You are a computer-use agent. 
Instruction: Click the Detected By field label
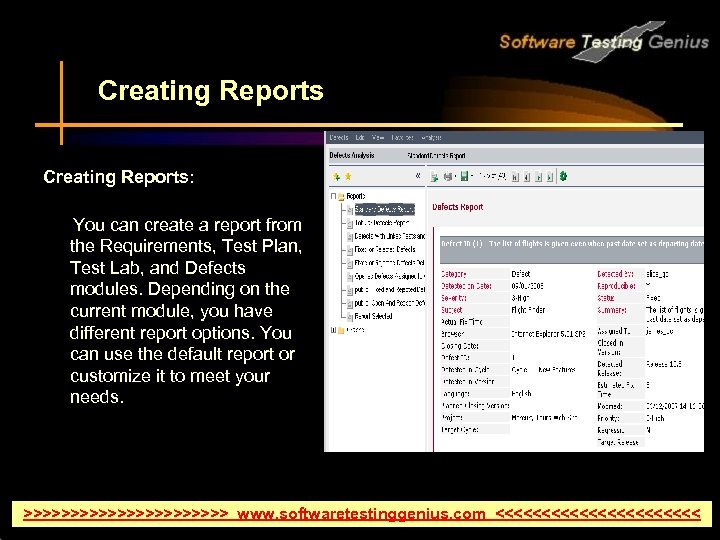coord(615,274)
